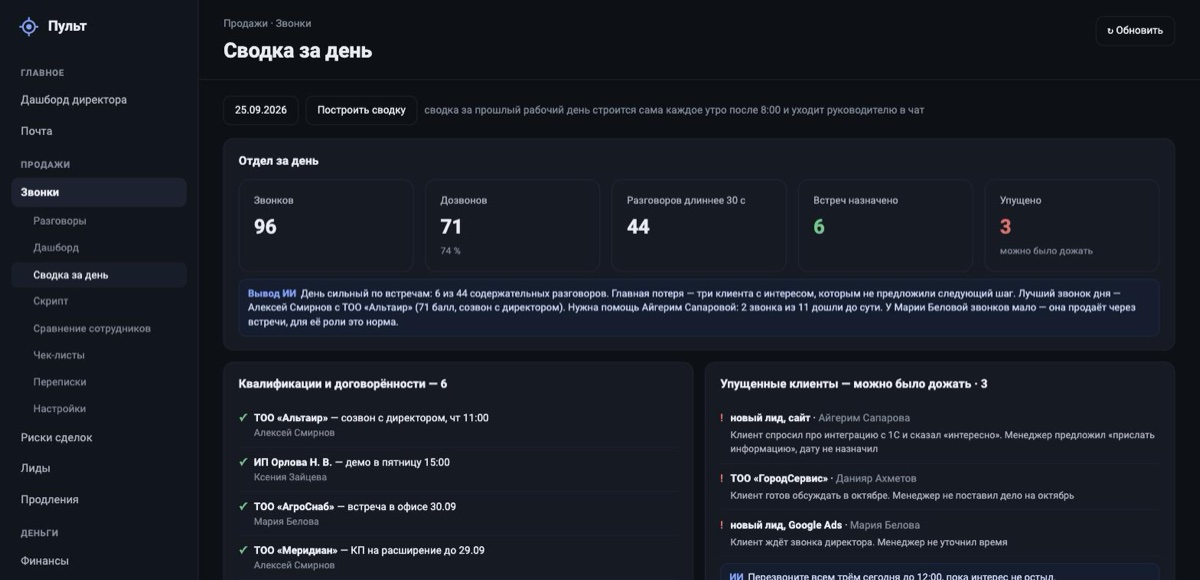The width and height of the screenshot is (1200, 580).
Task: Click the Упущено 3 stat card
Action: tap(1072, 225)
